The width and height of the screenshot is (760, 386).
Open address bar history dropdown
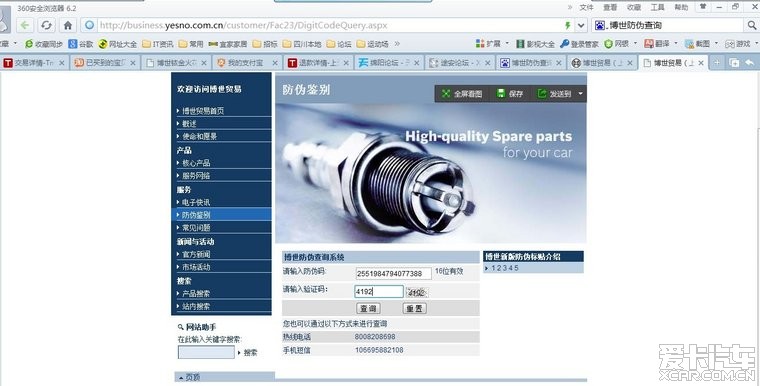click(x=581, y=25)
